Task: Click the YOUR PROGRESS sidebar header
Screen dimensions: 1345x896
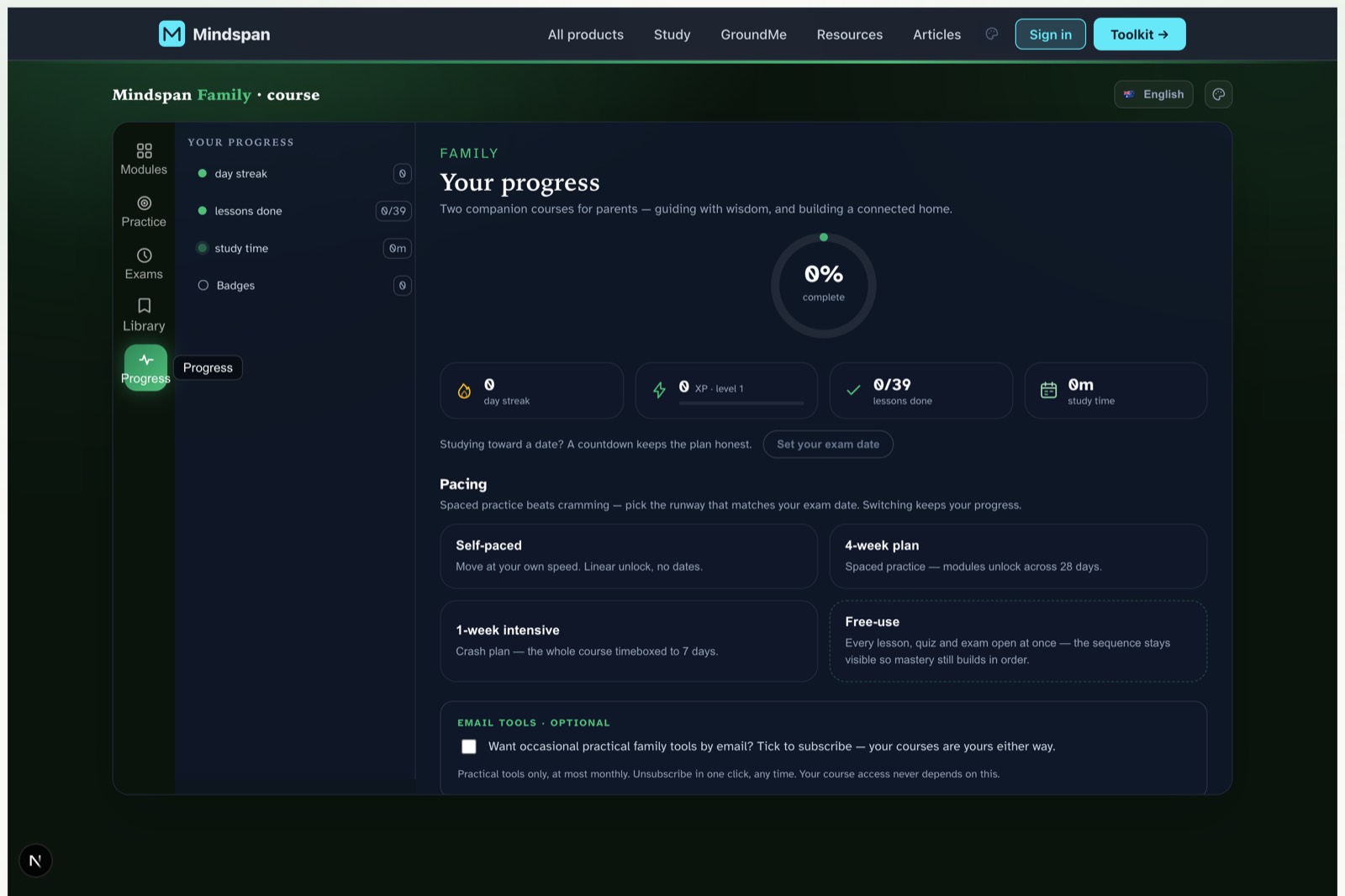Action: (240, 142)
